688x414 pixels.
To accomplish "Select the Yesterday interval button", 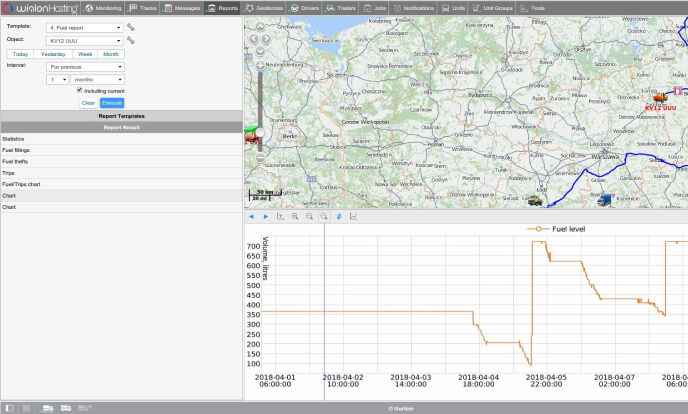I will click(53, 54).
